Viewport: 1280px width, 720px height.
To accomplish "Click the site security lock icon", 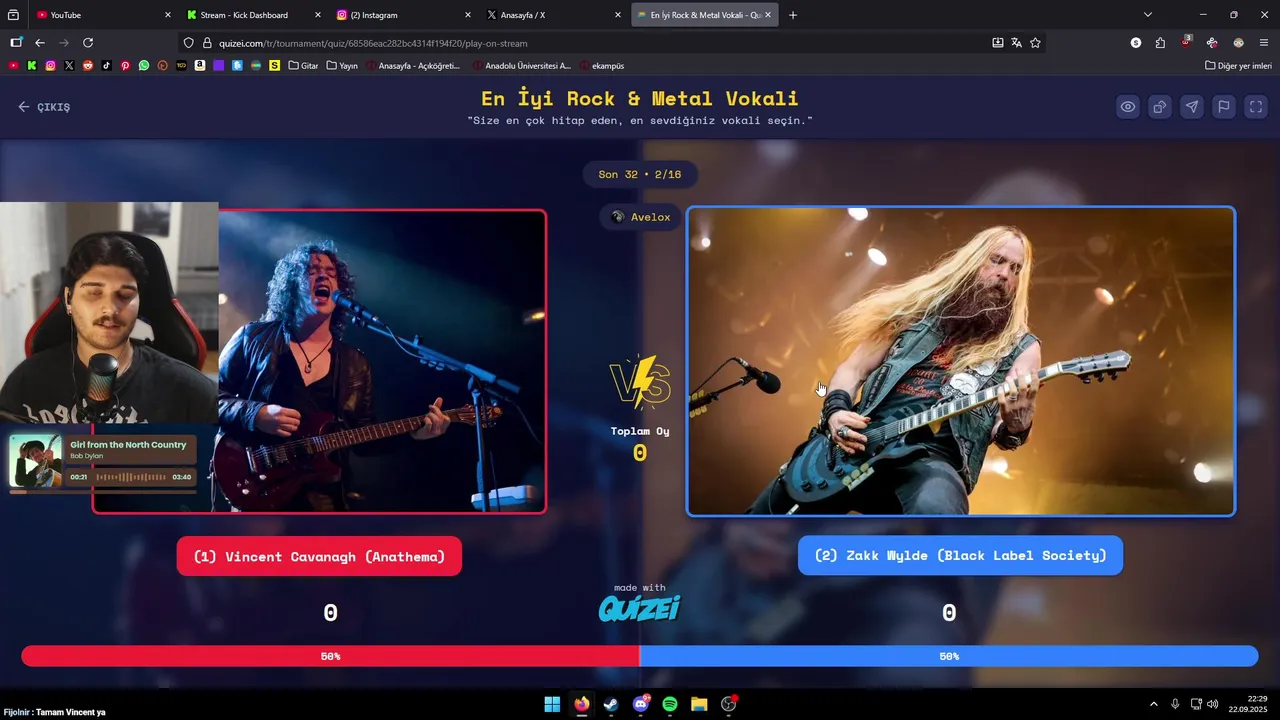I will 208,43.
